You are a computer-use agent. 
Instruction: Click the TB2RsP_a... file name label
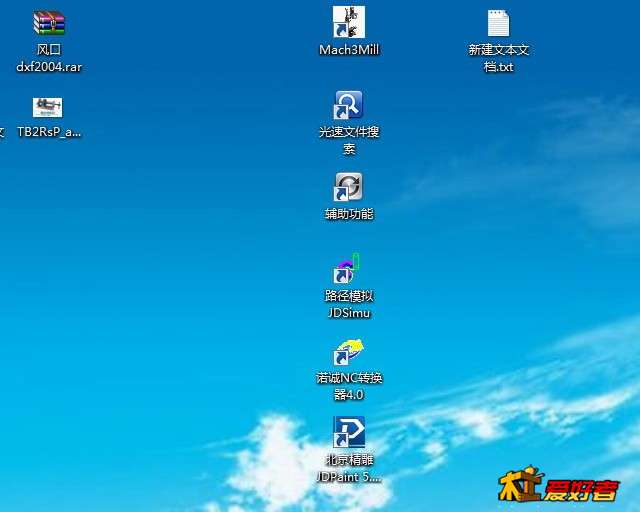coord(49,132)
